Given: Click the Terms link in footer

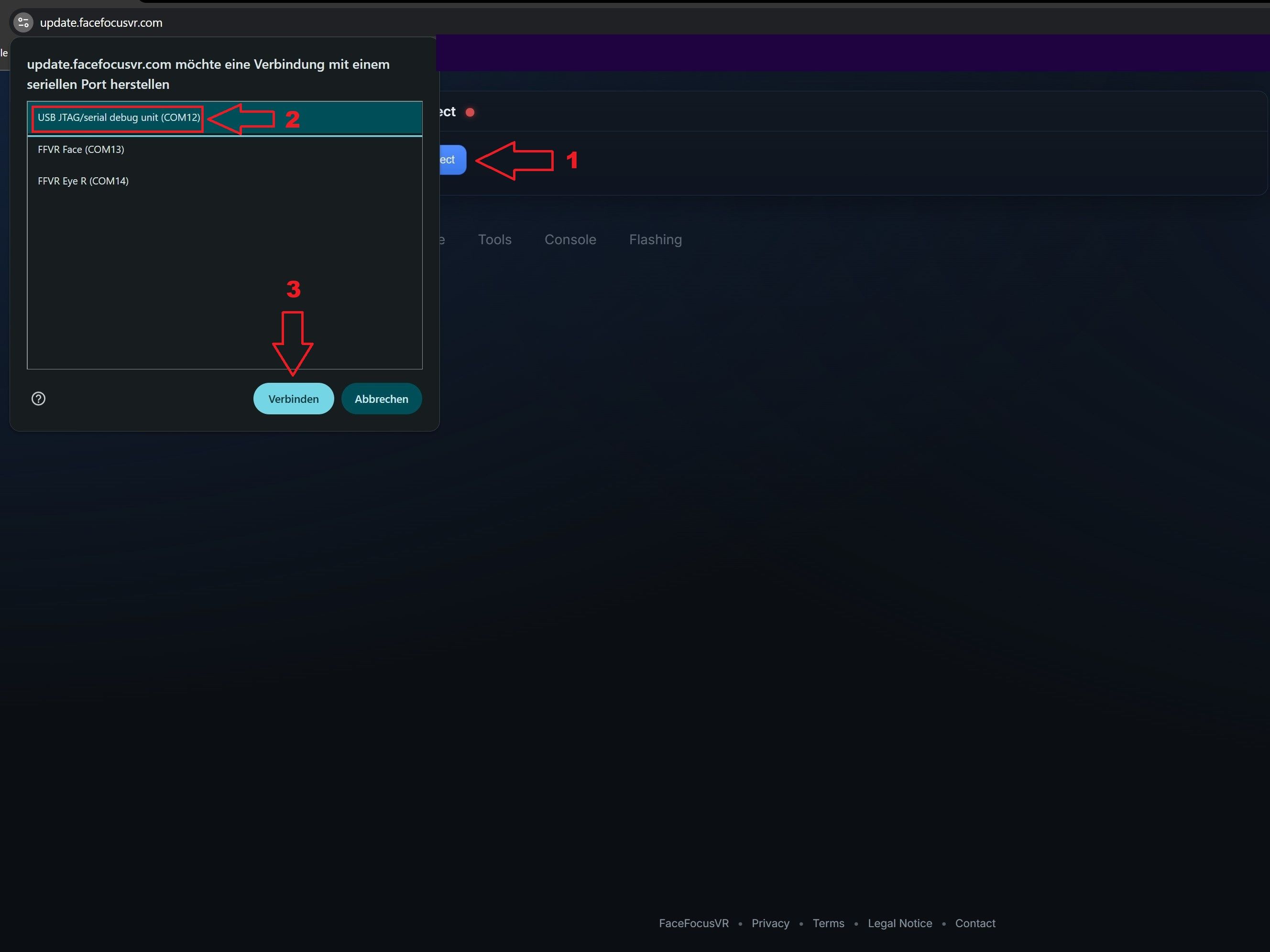Looking at the screenshot, I should click(x=828, y=923).
